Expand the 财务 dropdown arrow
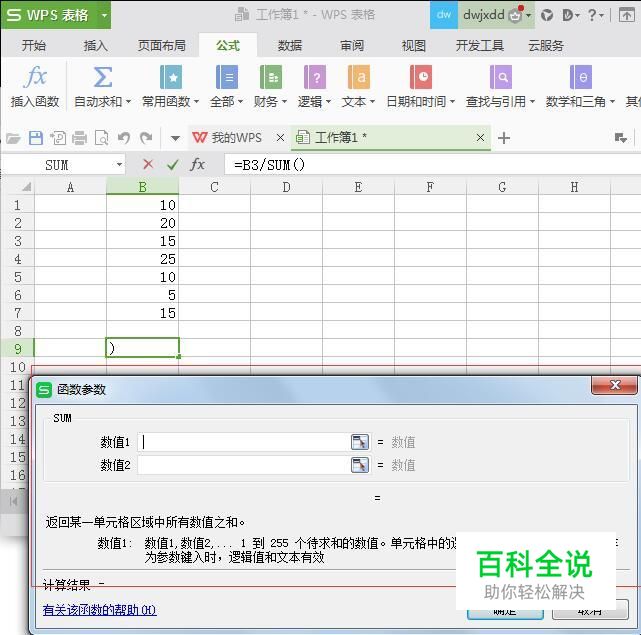This screenshot has height=635, width=641. click(284, 101)
